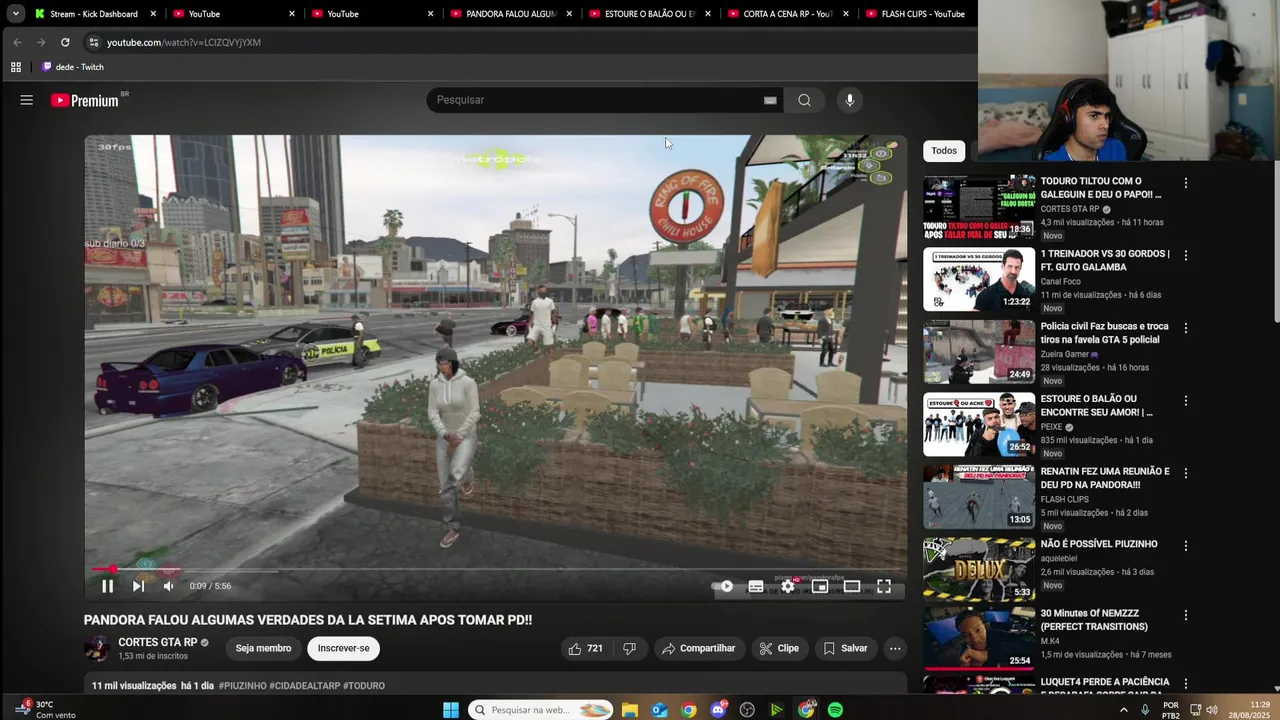Click the address bar URL

[184, 42]
